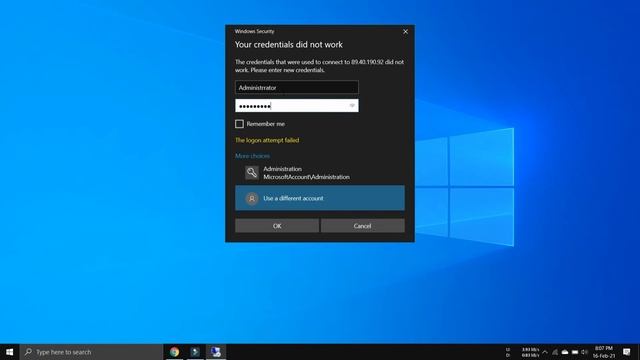Click the 'The logon attempt failed' message

(267, 140)
